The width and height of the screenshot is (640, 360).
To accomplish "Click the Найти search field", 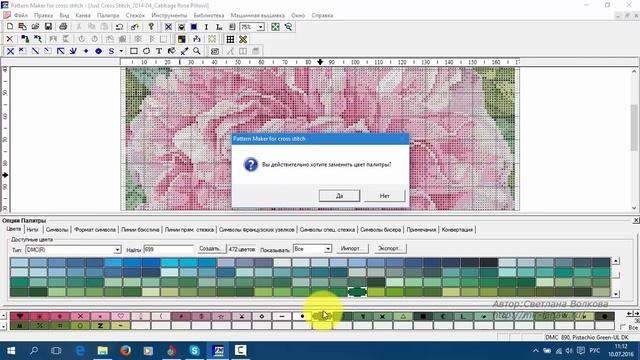I will pos(168,249).
